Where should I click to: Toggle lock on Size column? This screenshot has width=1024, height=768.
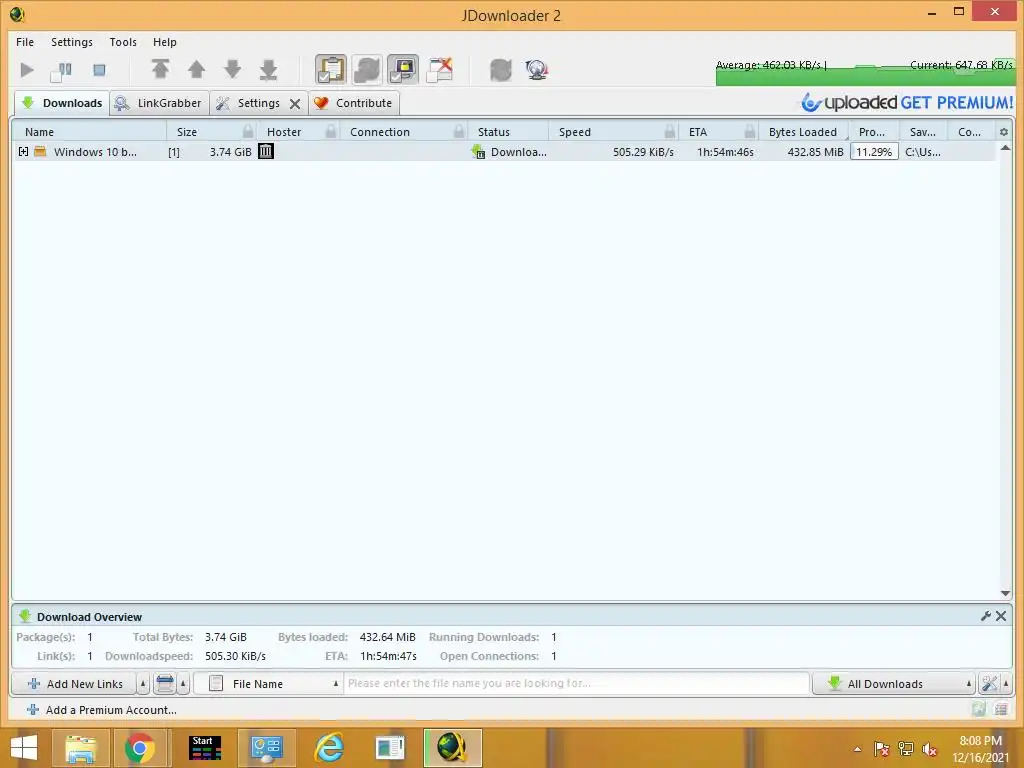(x=248, y=132)
